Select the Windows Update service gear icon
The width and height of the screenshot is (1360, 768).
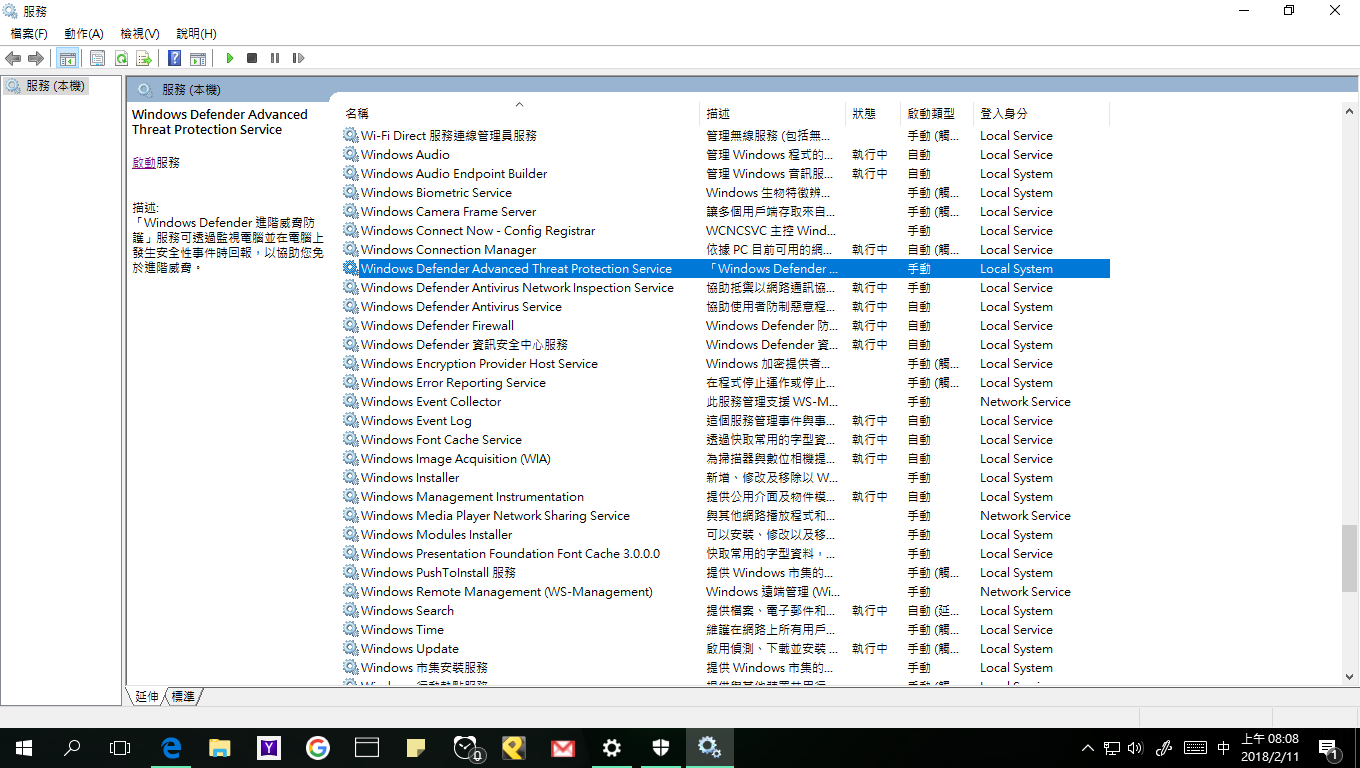coord(350,648)
